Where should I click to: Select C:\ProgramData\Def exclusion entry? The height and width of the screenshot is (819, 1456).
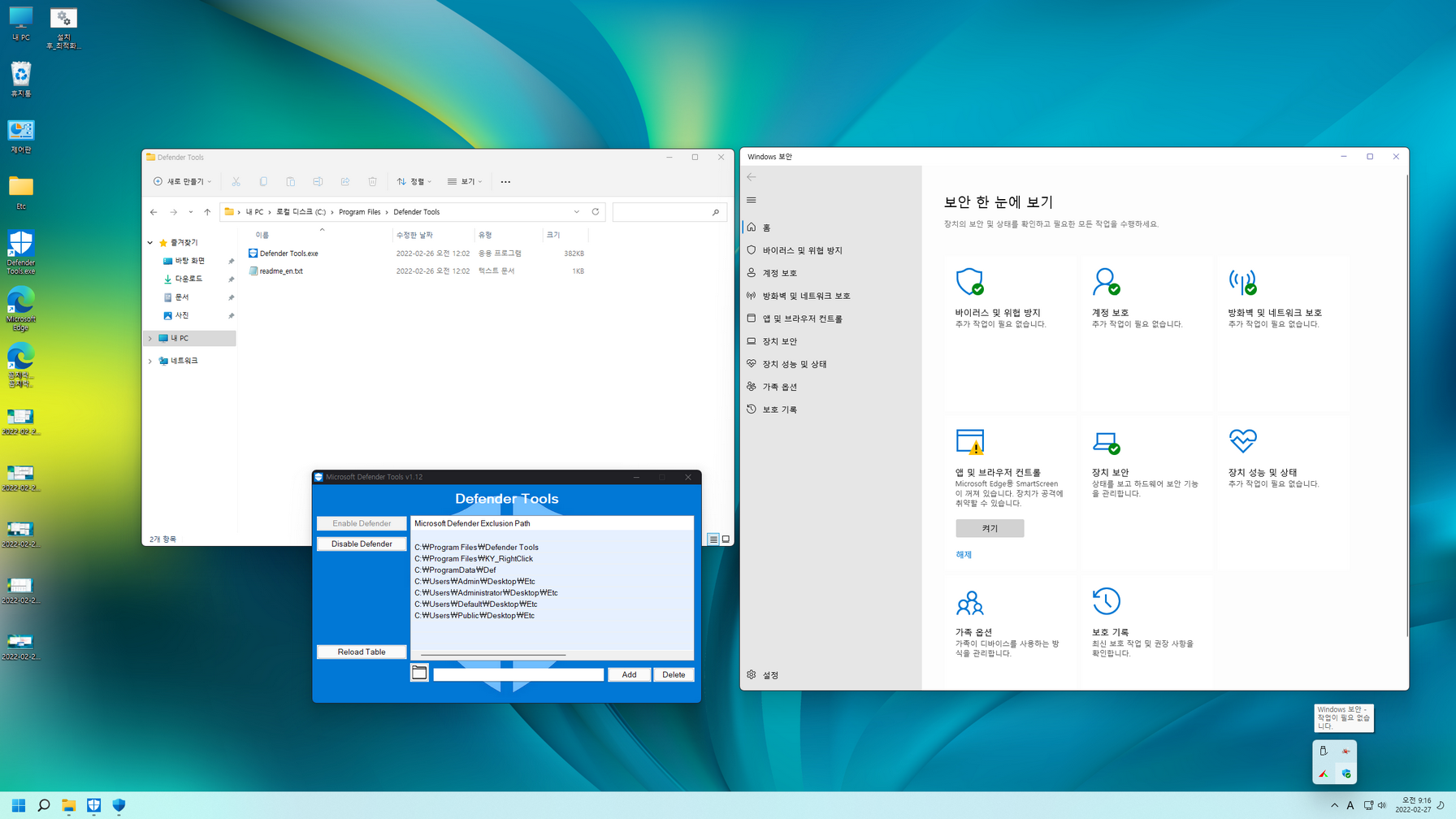(x=455, y=570)
